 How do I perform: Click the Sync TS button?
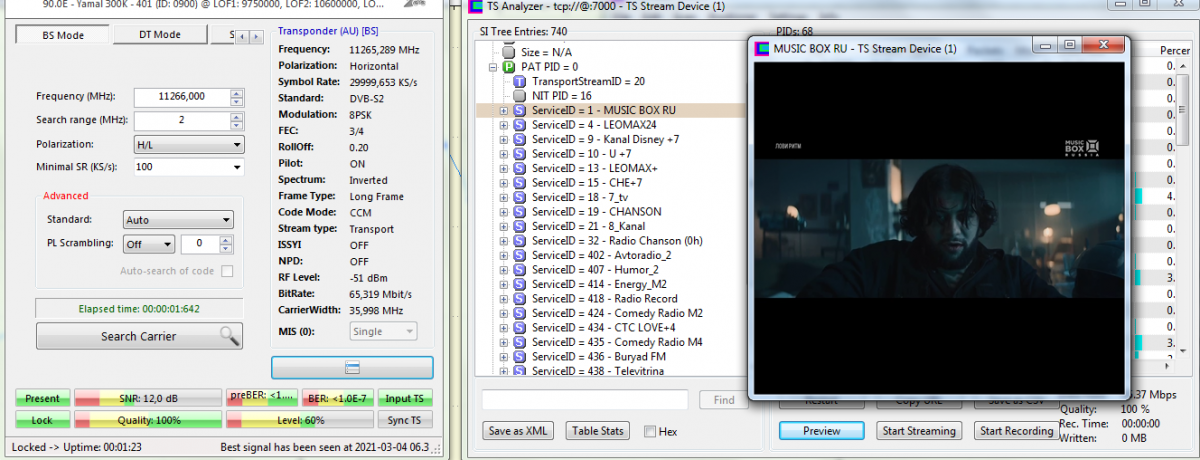coord(405,420)
